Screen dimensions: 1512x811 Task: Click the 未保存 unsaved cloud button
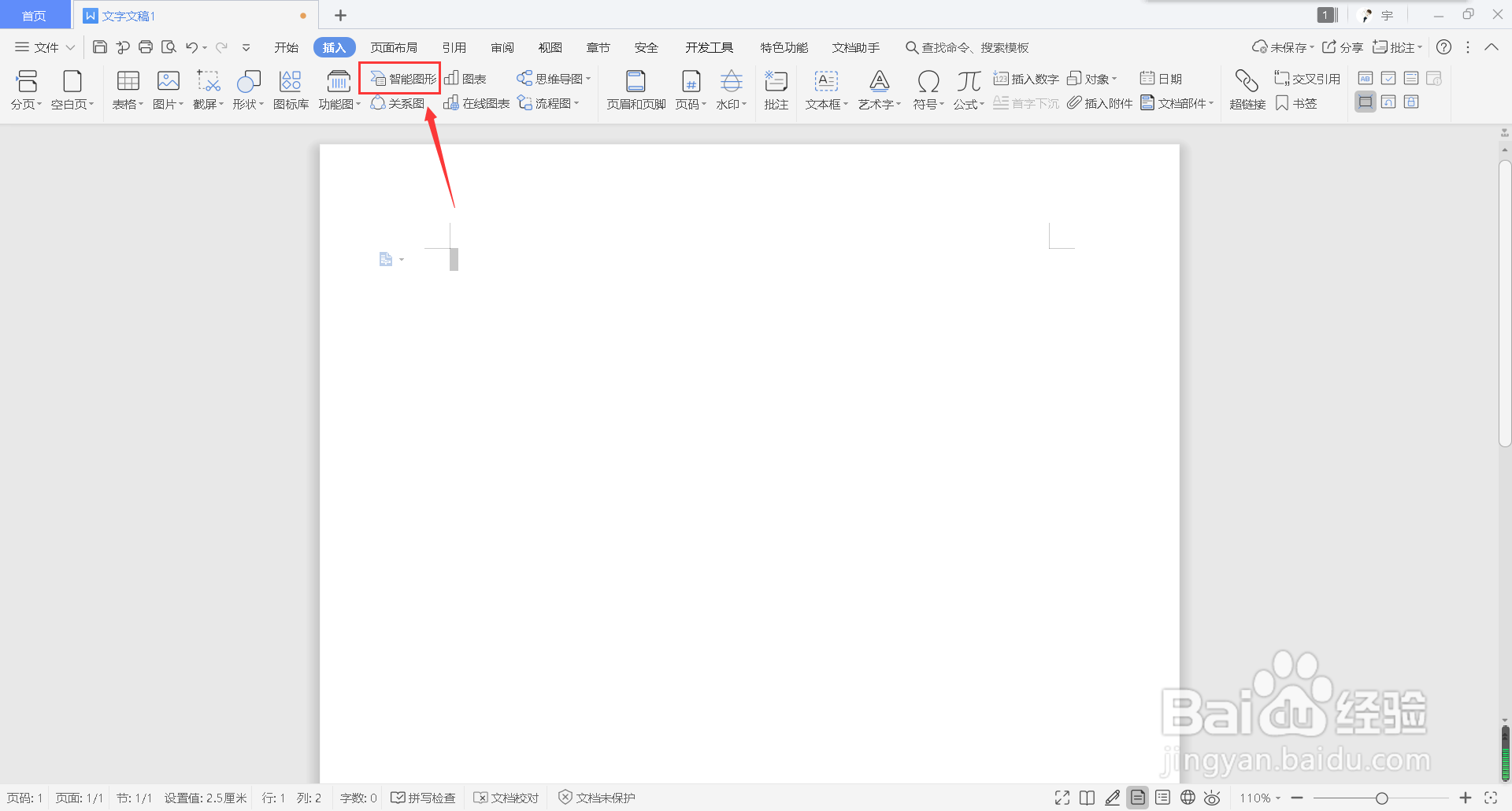point(1283,47)
